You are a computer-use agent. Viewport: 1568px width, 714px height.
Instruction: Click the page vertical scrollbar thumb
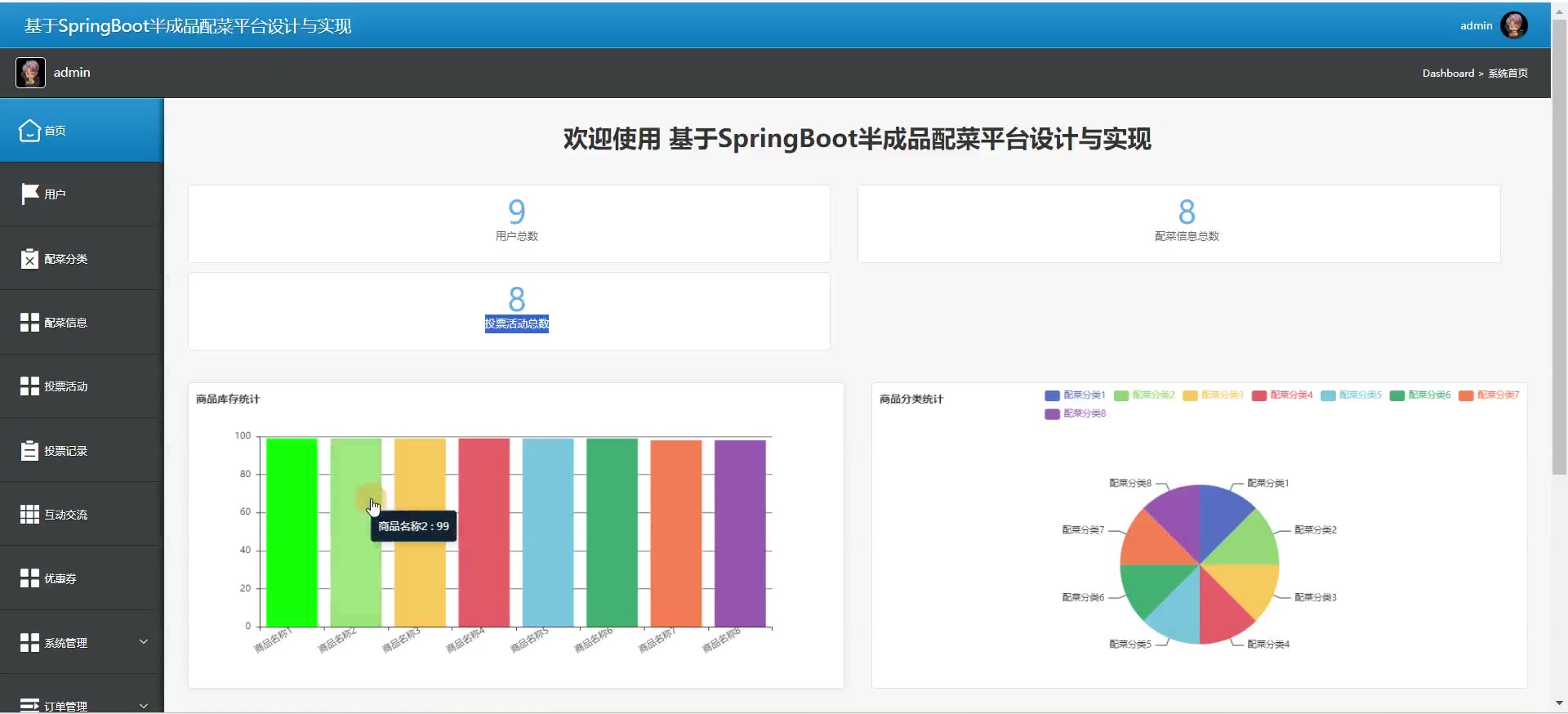pos(1559,245)
